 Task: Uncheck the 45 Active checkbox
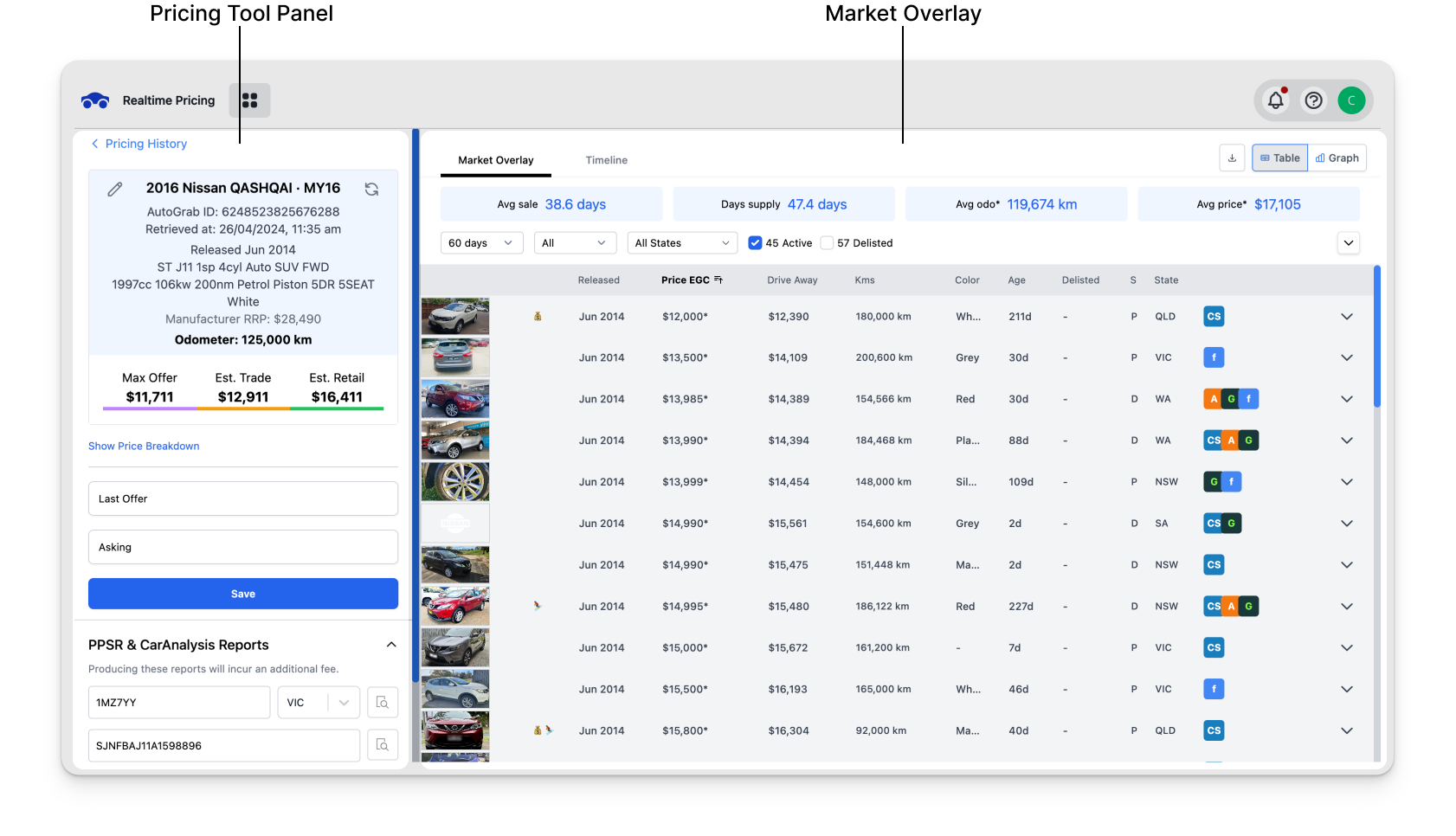pyautogui.click(x=755, y=243)
